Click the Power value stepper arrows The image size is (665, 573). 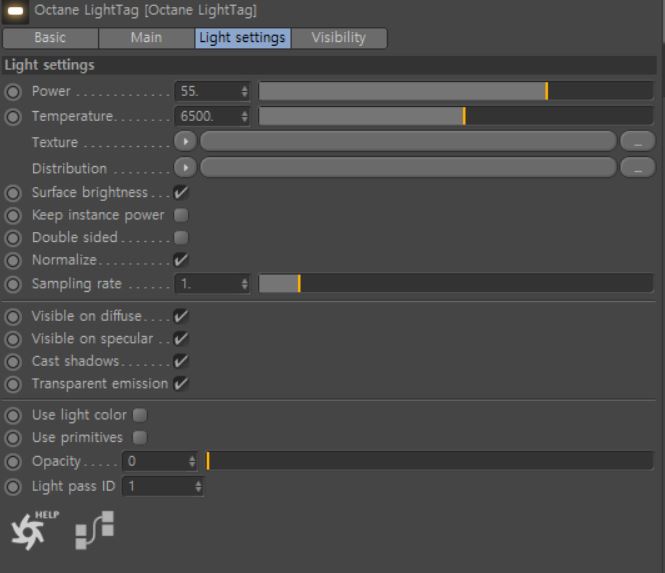[244, 91]
